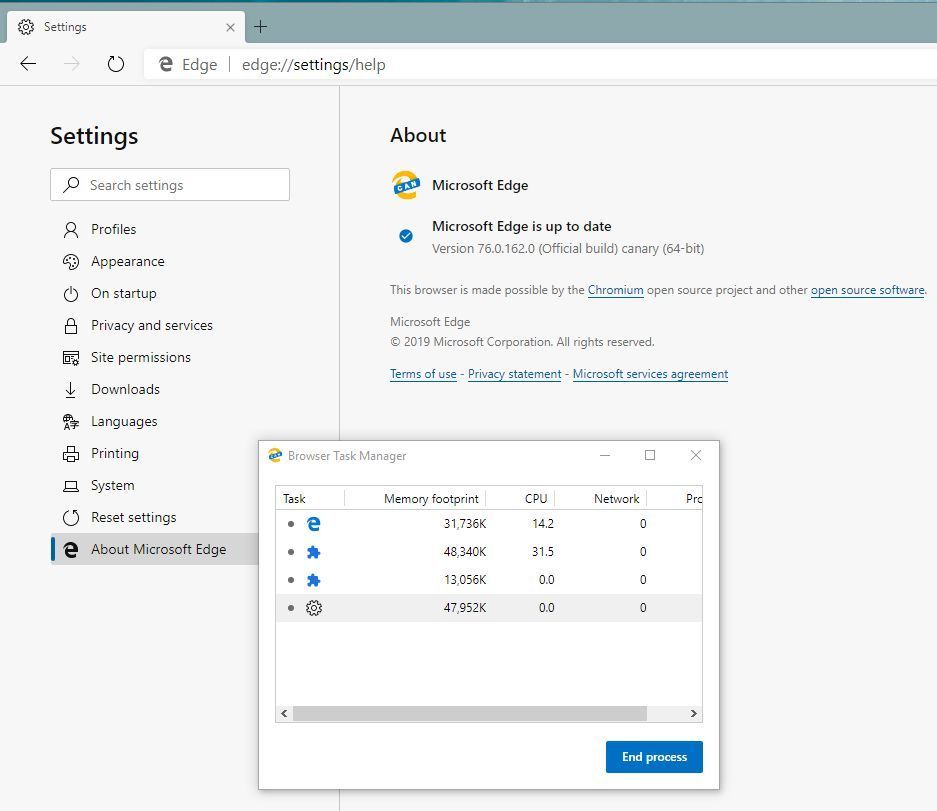The width and height of the screenshot is (937, 811).
Task: Select the Settings tab
Action: pyautogui.click(x=125, y=27)
